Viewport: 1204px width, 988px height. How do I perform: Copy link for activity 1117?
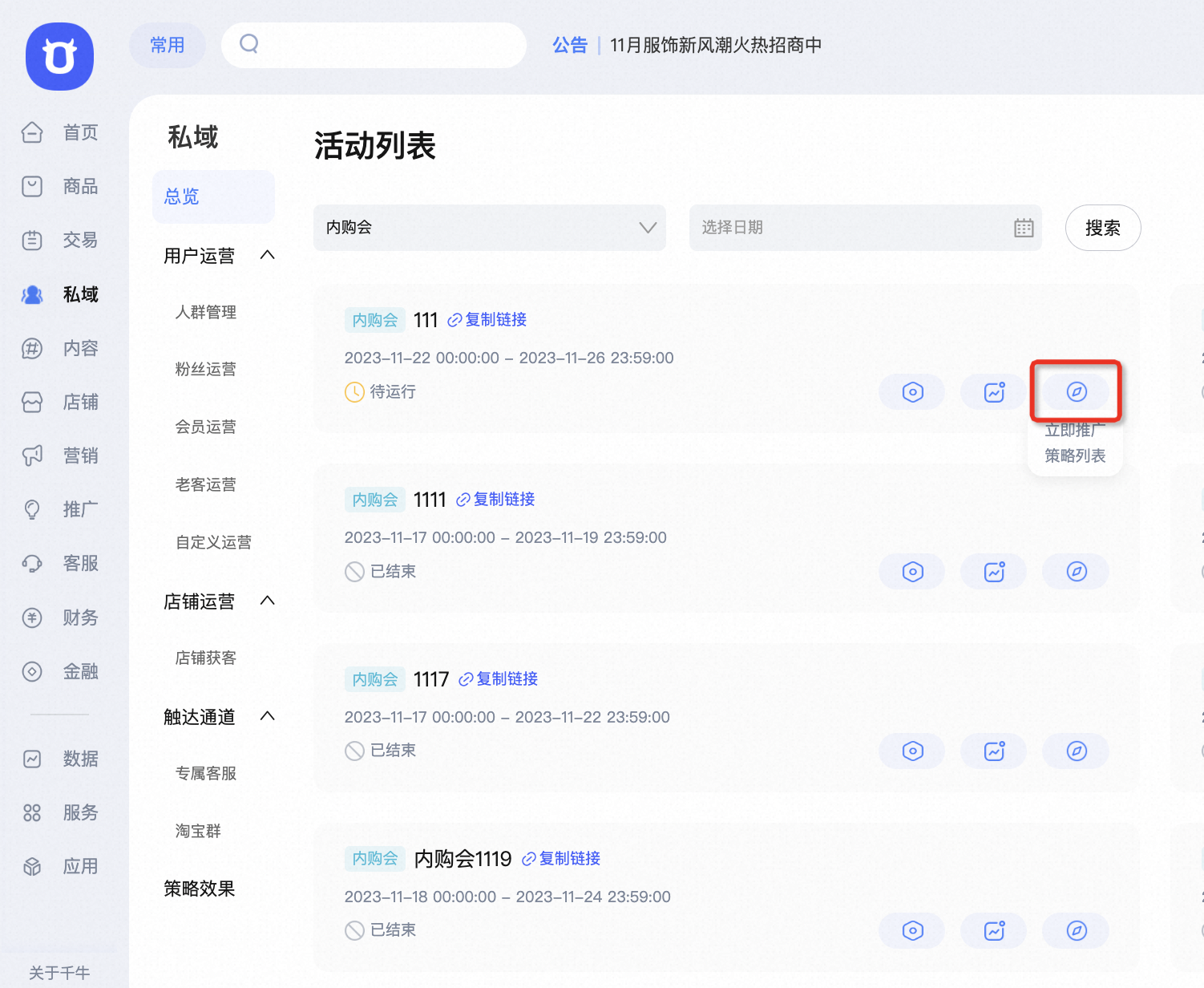[x=499, y=679]
